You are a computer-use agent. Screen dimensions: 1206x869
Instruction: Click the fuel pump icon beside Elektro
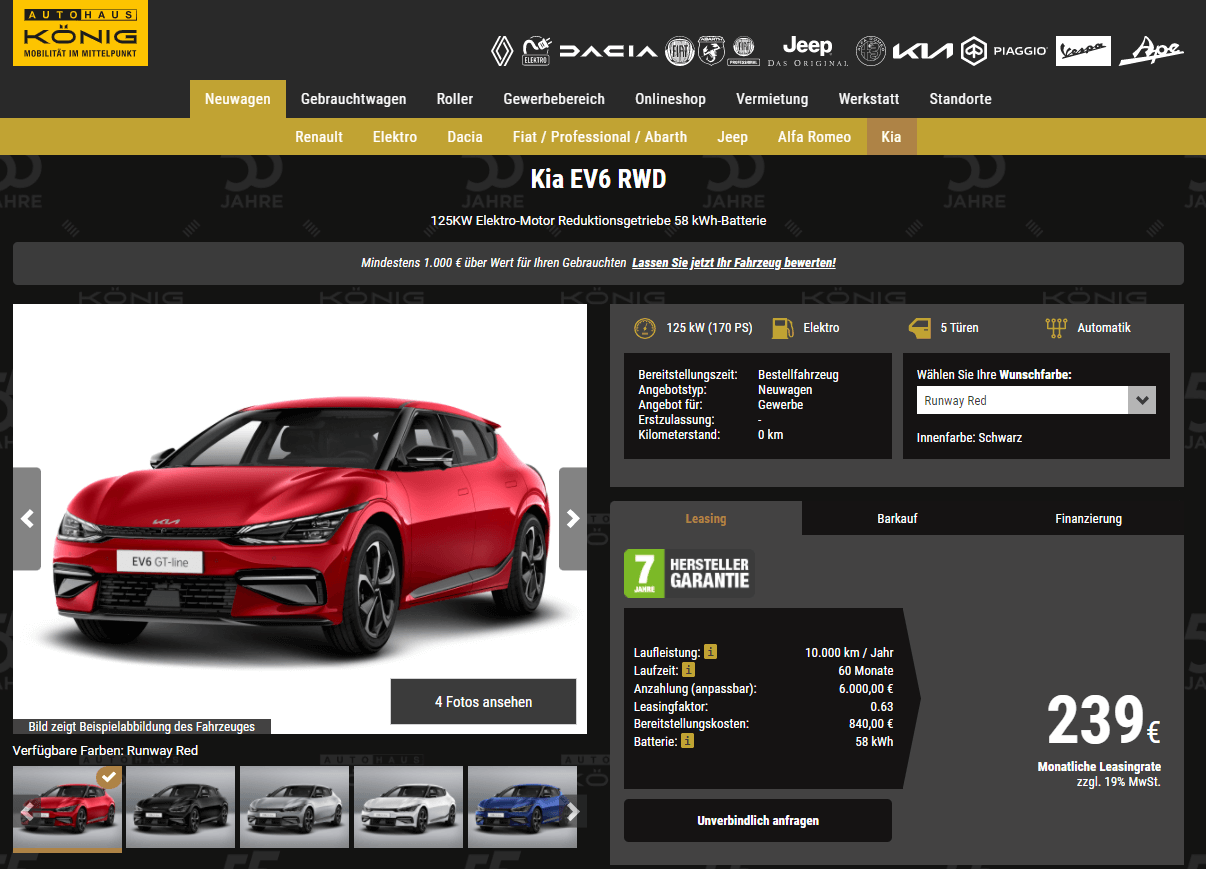tap(784, 328)
